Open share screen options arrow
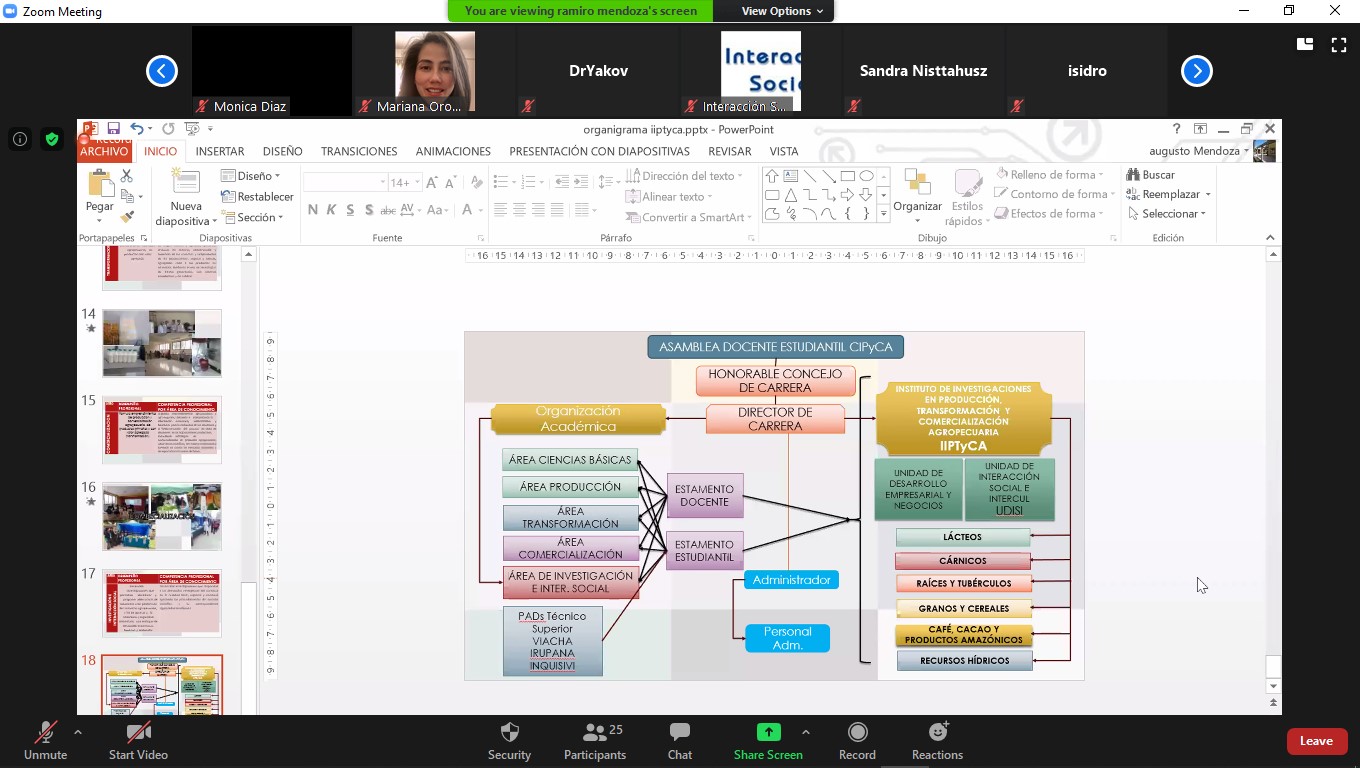Screen dimensions: 1360x768 (x=805, y=732)
